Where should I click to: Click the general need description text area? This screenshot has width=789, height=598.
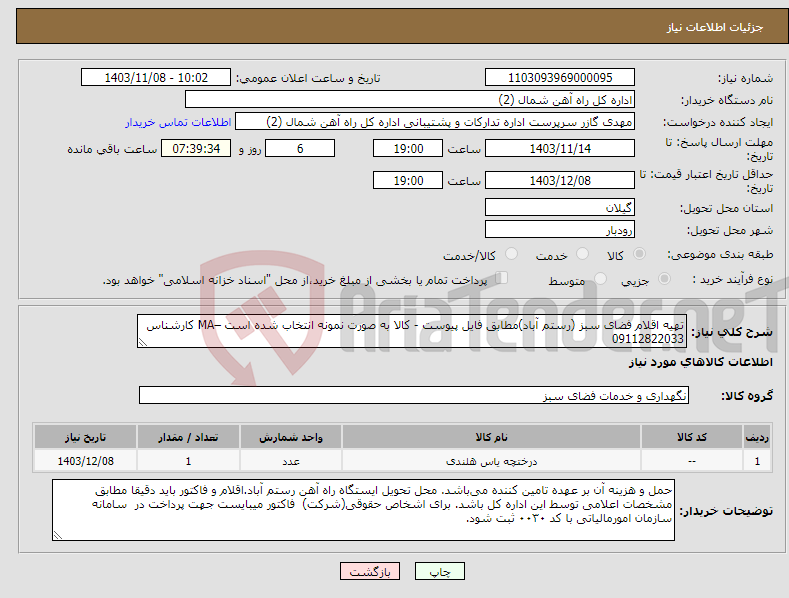[x=412, y=331]
